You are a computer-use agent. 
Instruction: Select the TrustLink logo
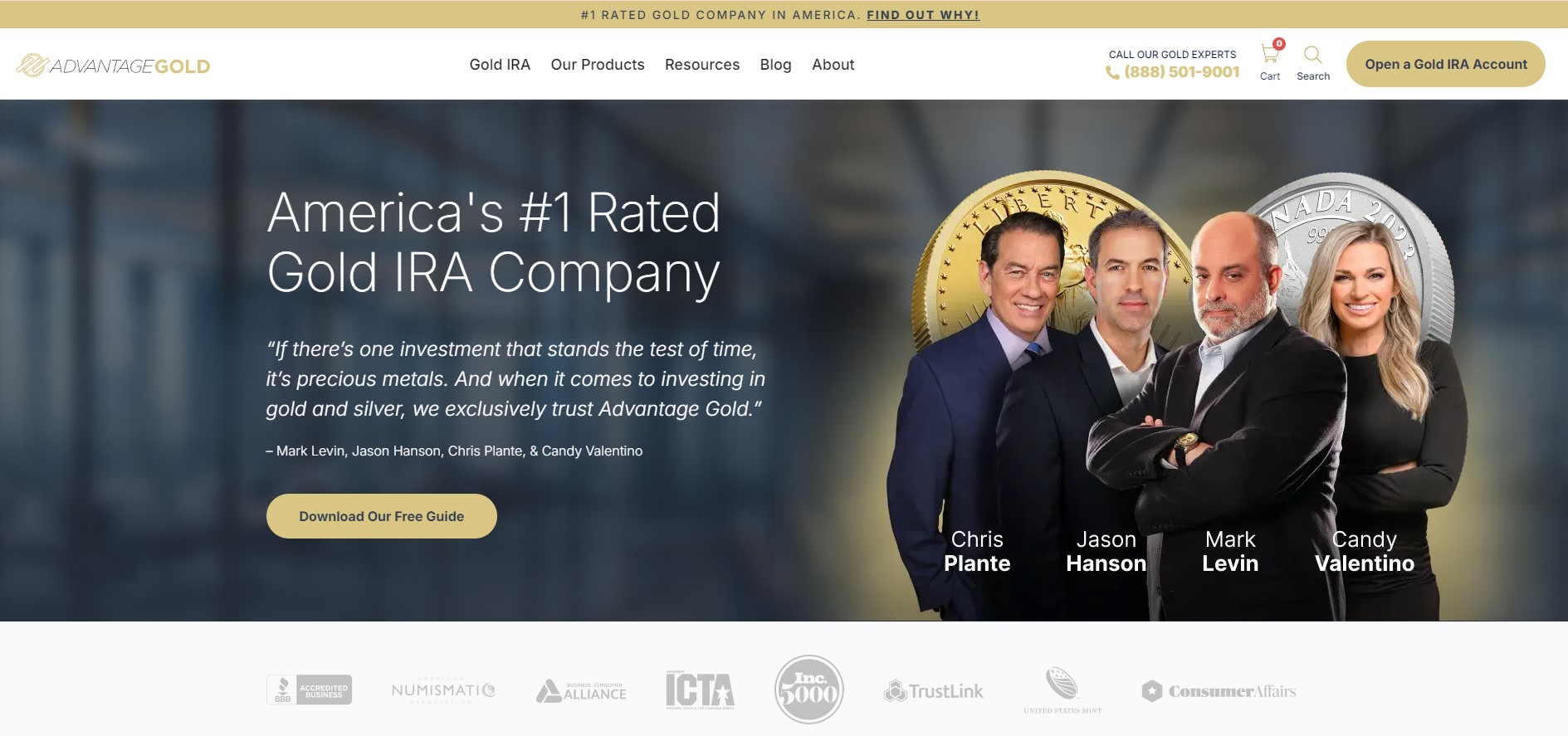934,690
